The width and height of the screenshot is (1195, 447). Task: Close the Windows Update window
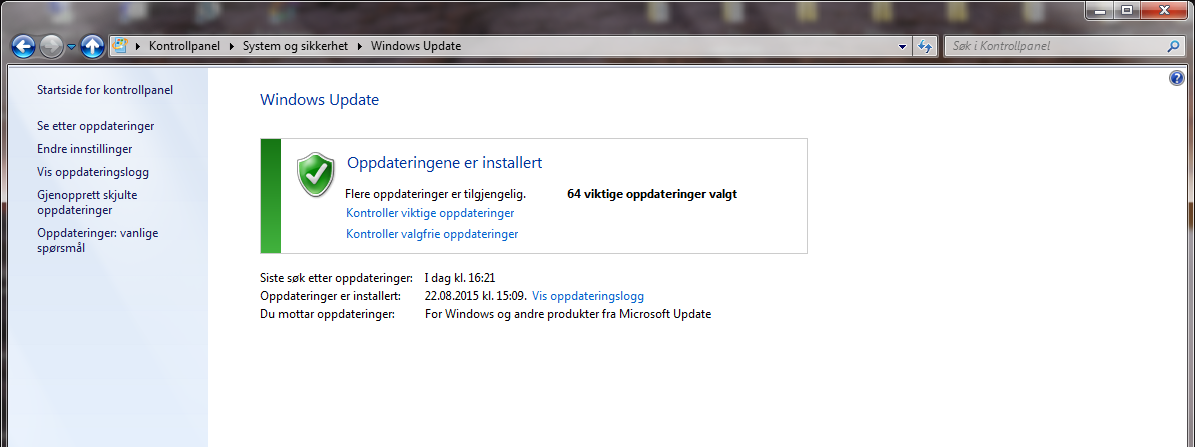[x=1164, y=10]
